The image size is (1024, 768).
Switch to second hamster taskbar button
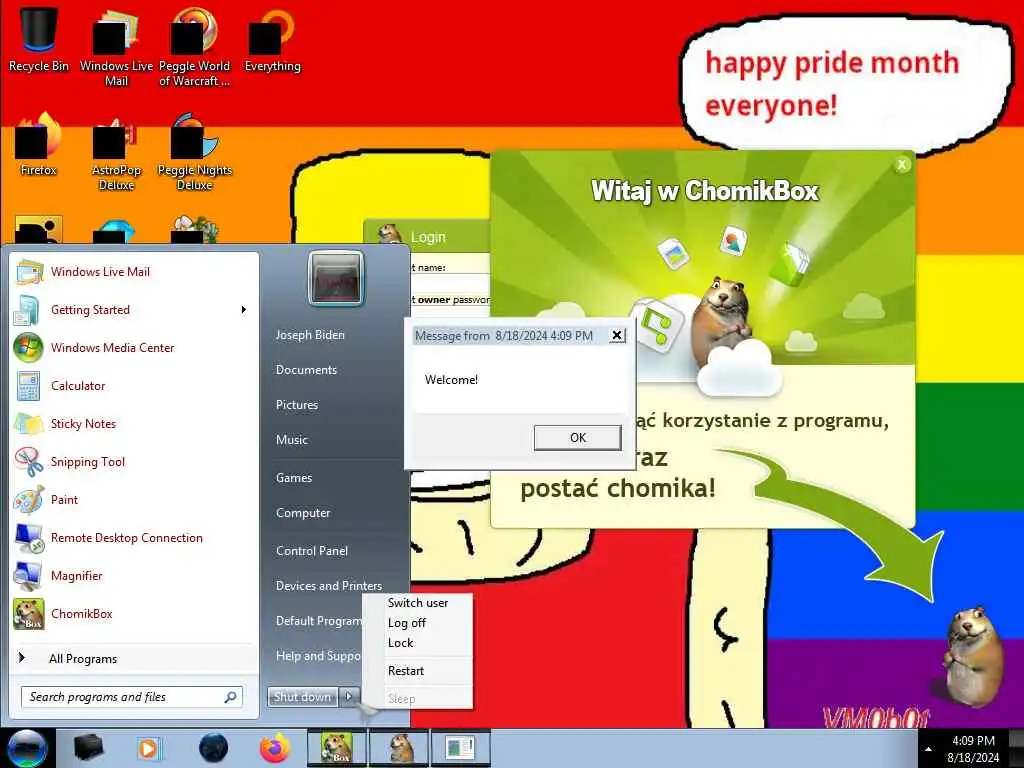[398, 748]
